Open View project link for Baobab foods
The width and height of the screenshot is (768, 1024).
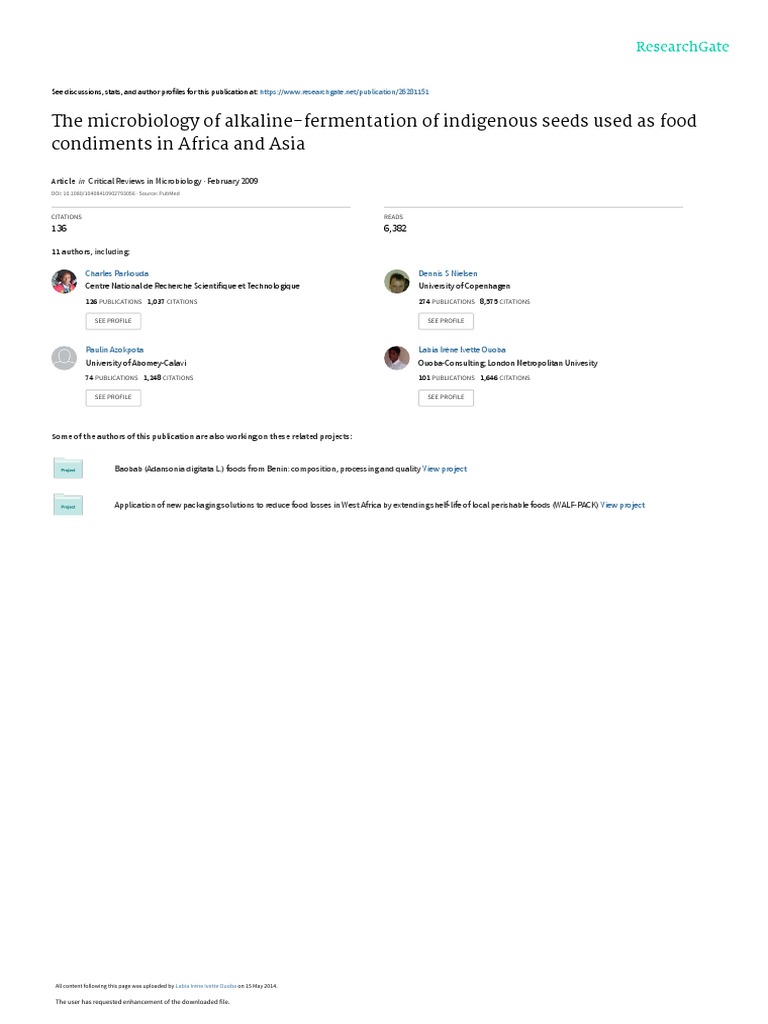click(445, 469)
